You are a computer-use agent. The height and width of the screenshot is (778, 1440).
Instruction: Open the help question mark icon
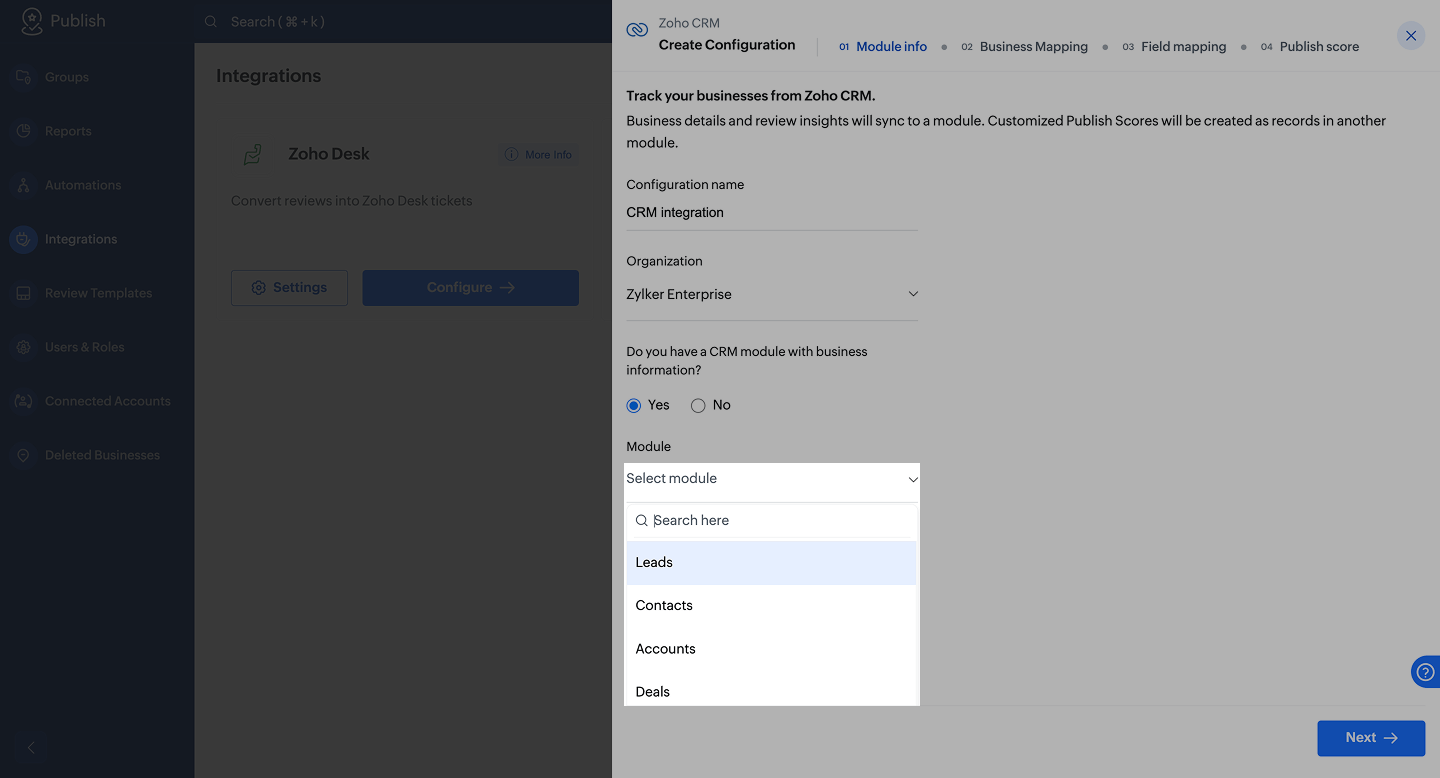pyautogui.click(x=1426, y=672)
